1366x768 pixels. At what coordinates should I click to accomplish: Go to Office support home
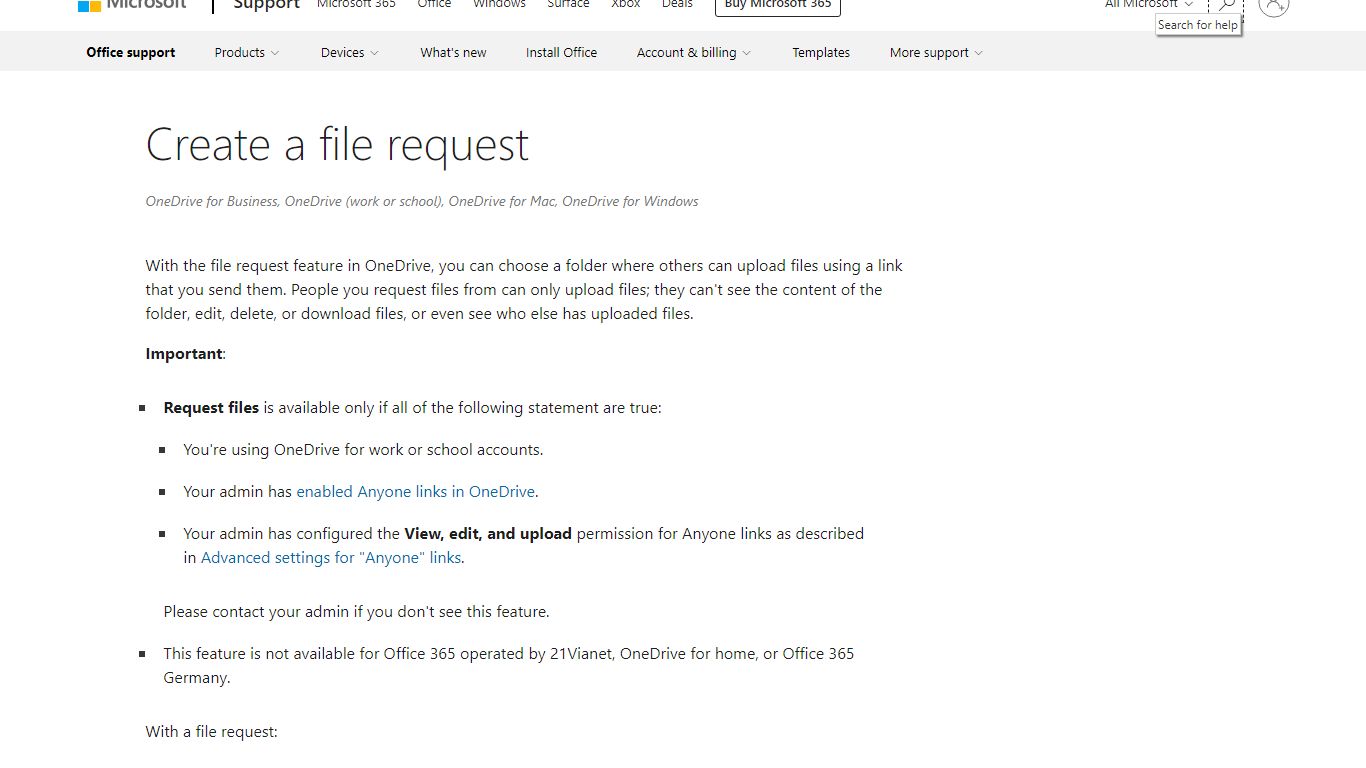coord(131,52)
